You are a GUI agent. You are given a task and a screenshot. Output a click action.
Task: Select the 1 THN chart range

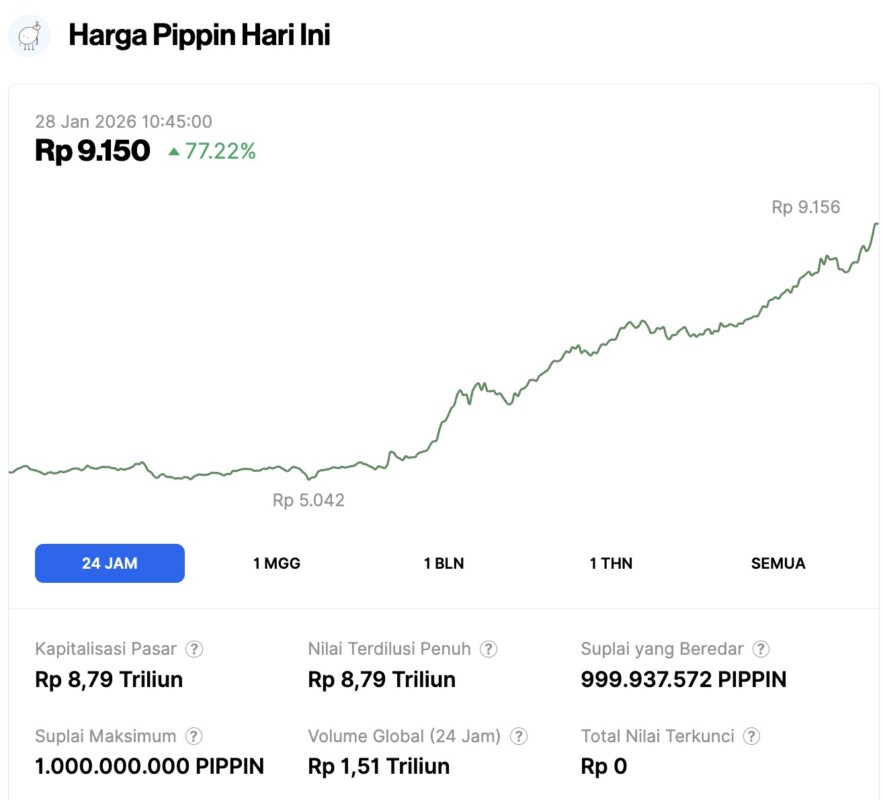pyautogui.click(x=611, y=563)
